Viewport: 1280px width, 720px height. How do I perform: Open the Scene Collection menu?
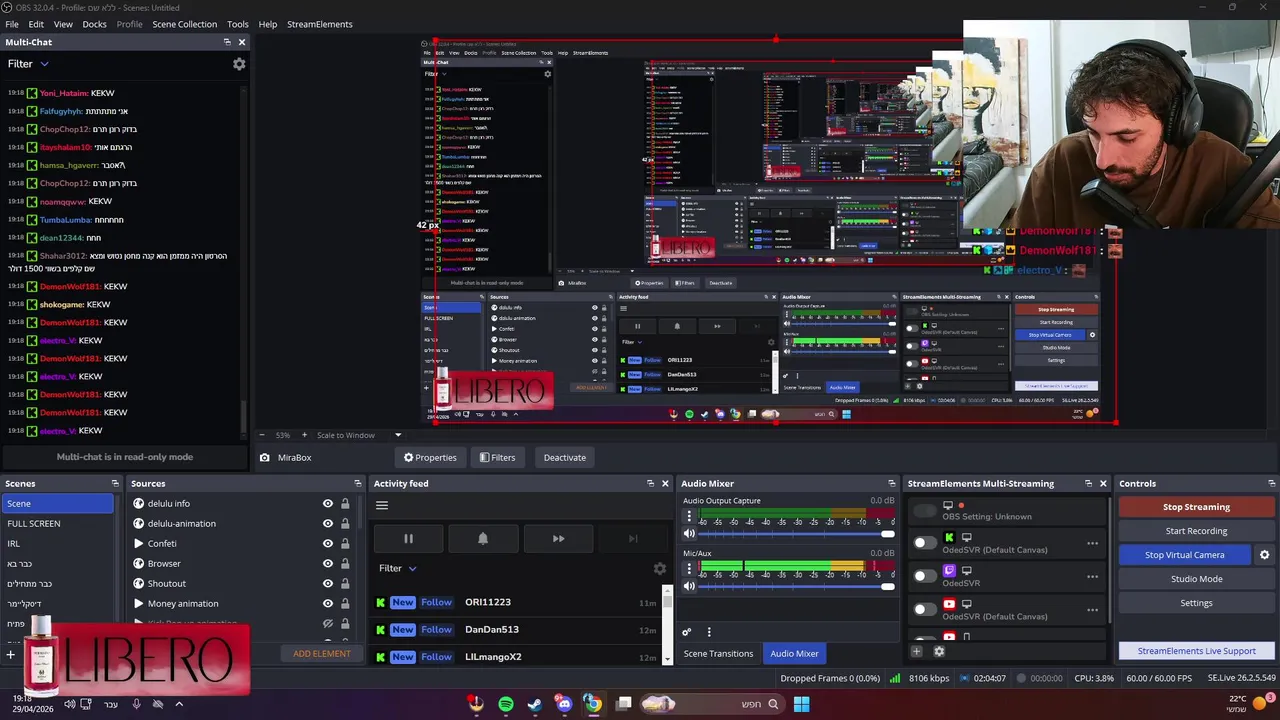[184, 24]
